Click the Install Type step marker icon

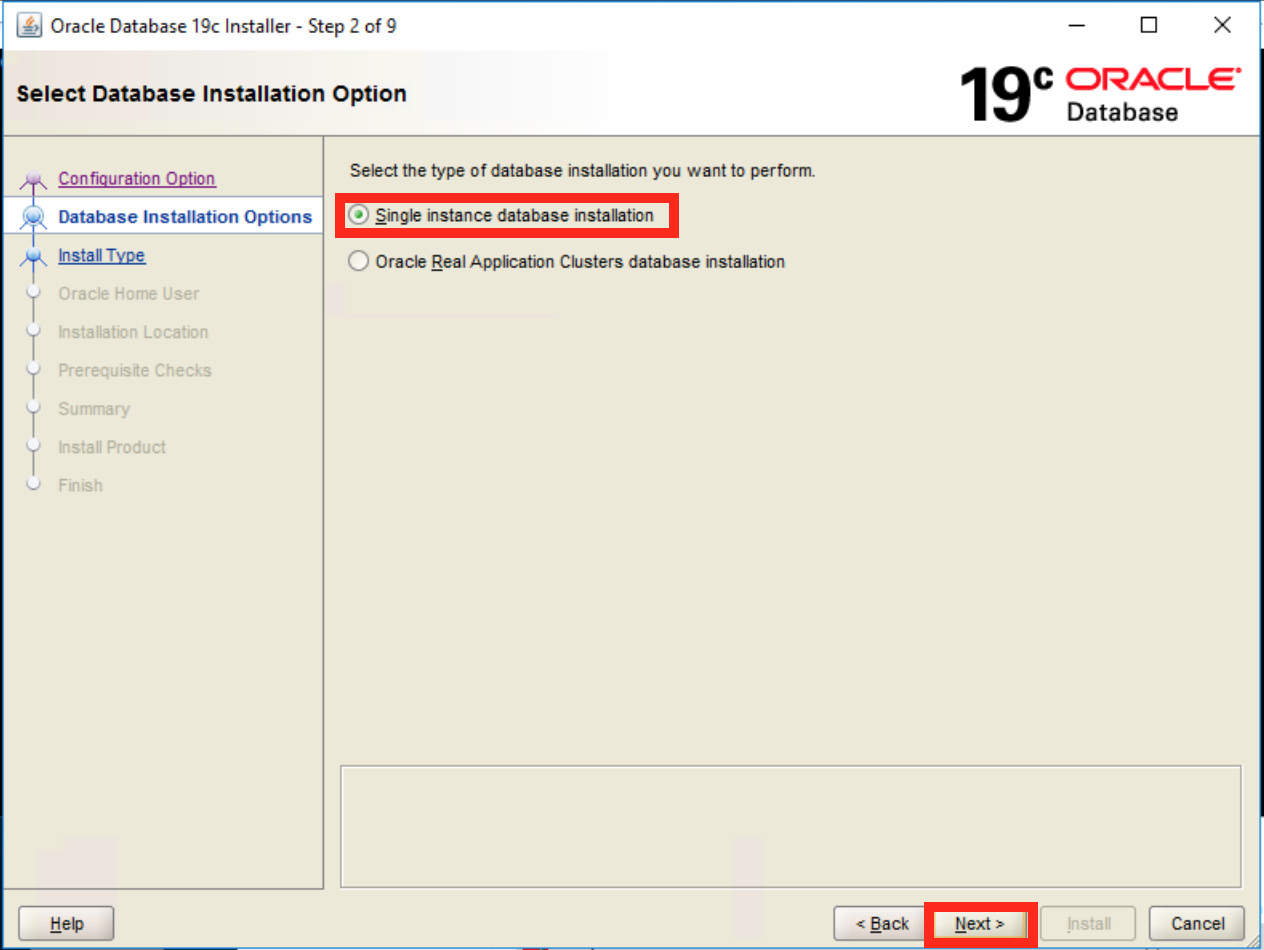(x=34, y=257)
